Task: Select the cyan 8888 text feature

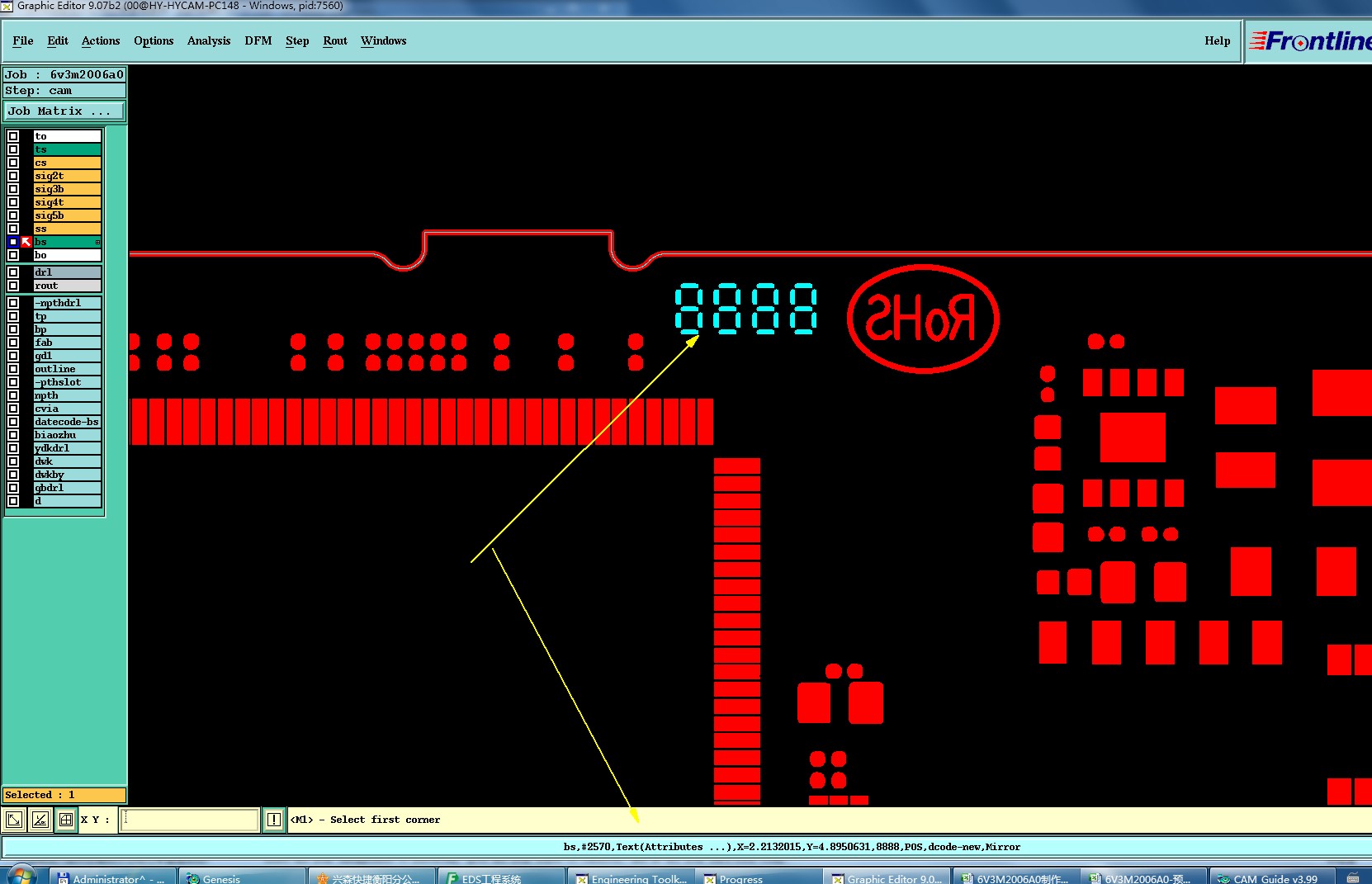Action: [x=746, y=309]
